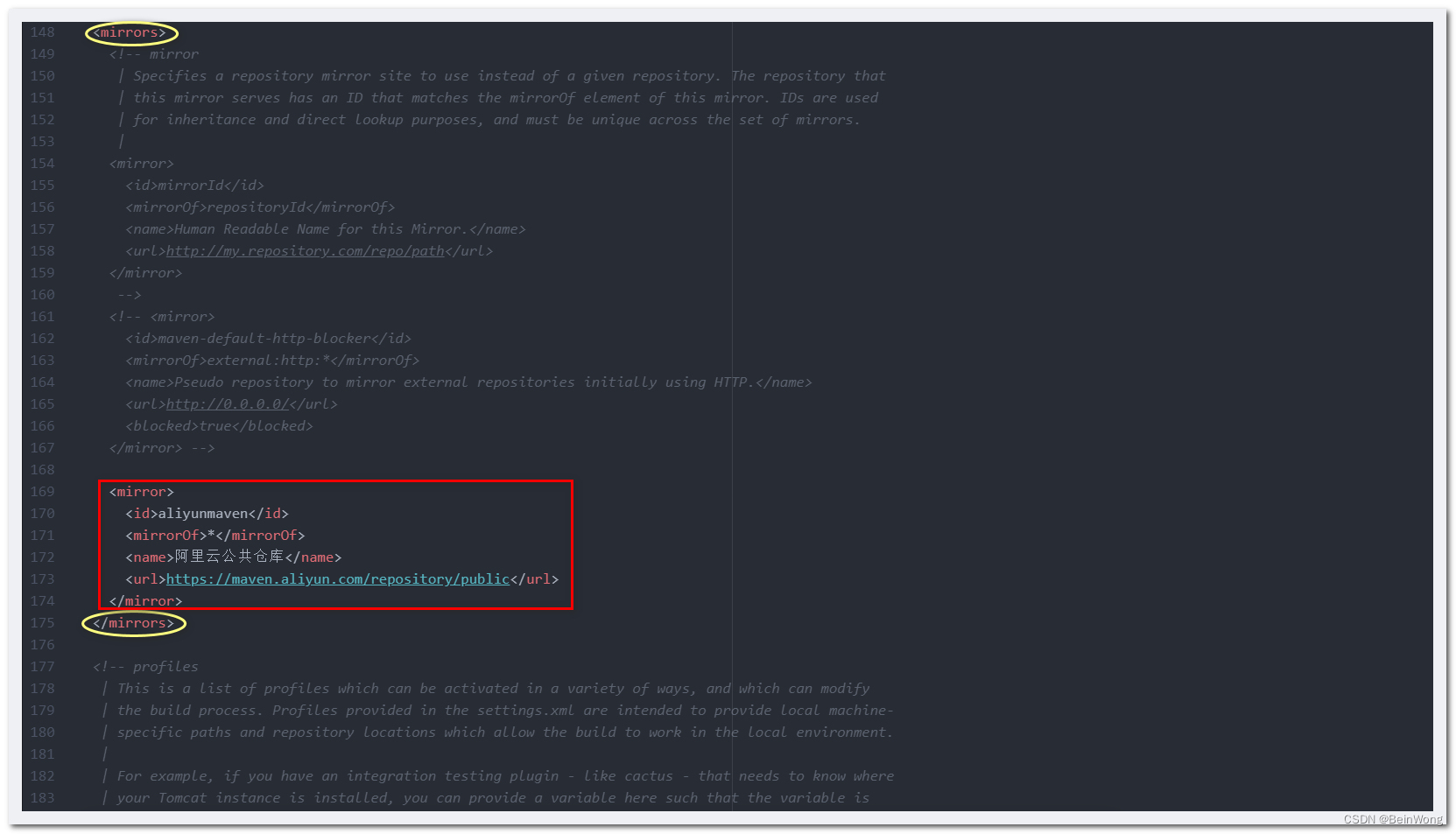Click the <blocked>true</blocked> line
The image size is (1456, 834).
pyautogui.click(x=219, y=426)
